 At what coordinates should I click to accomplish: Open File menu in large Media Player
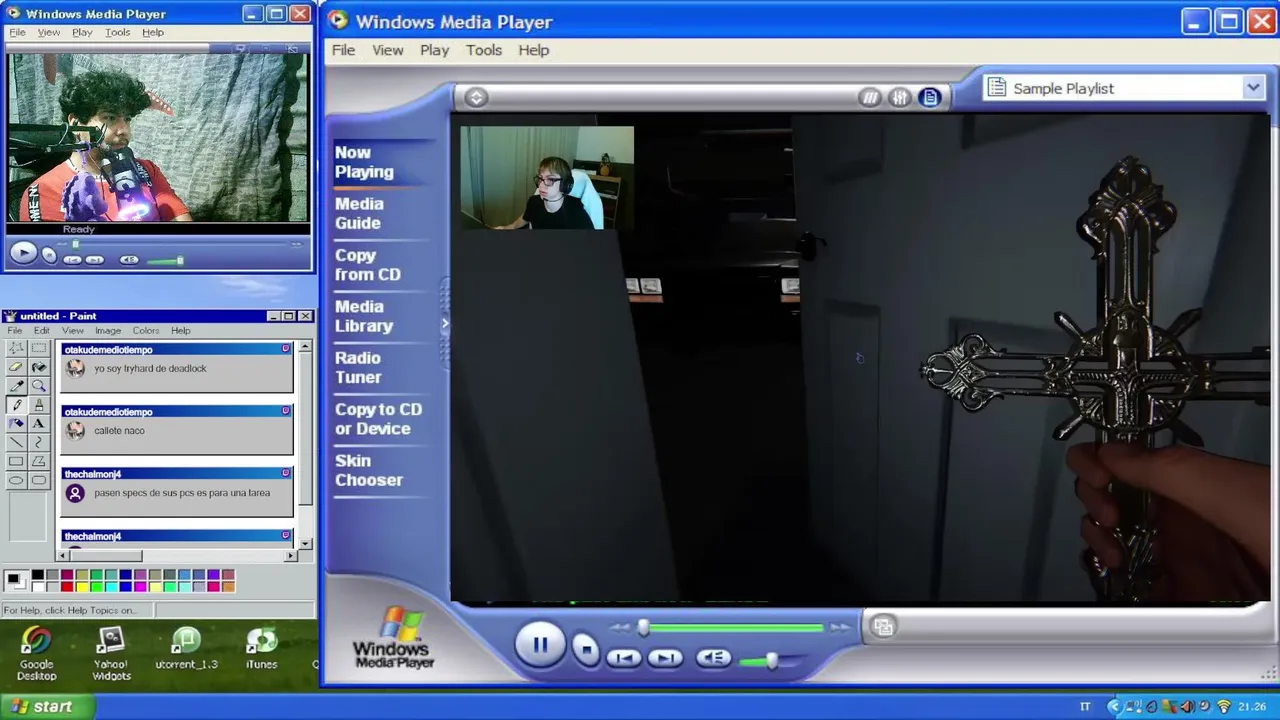343,50
